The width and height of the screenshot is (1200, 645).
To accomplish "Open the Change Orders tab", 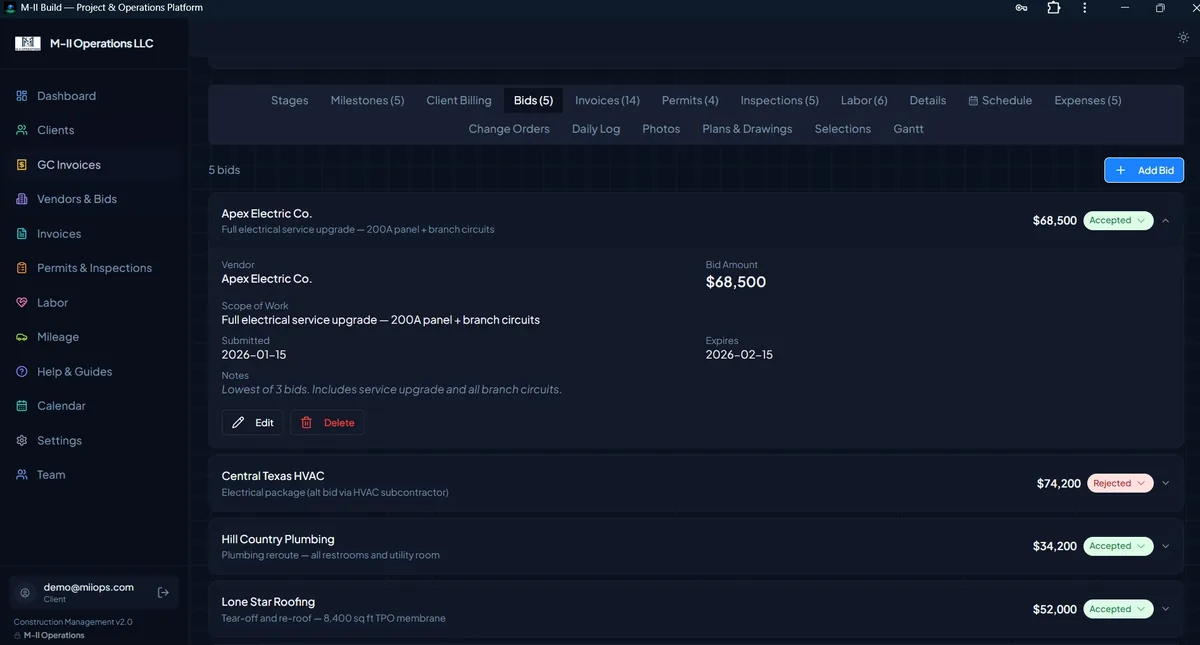I will pos(509,129).
